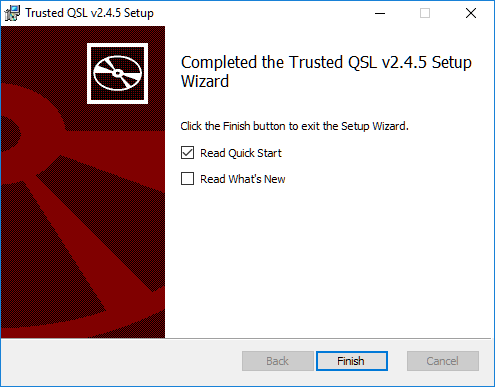Screen dimensions: 495x387
Task: Click the "Trusted QSL v2.4.5 Setup" title text
Action: (89, 13)
